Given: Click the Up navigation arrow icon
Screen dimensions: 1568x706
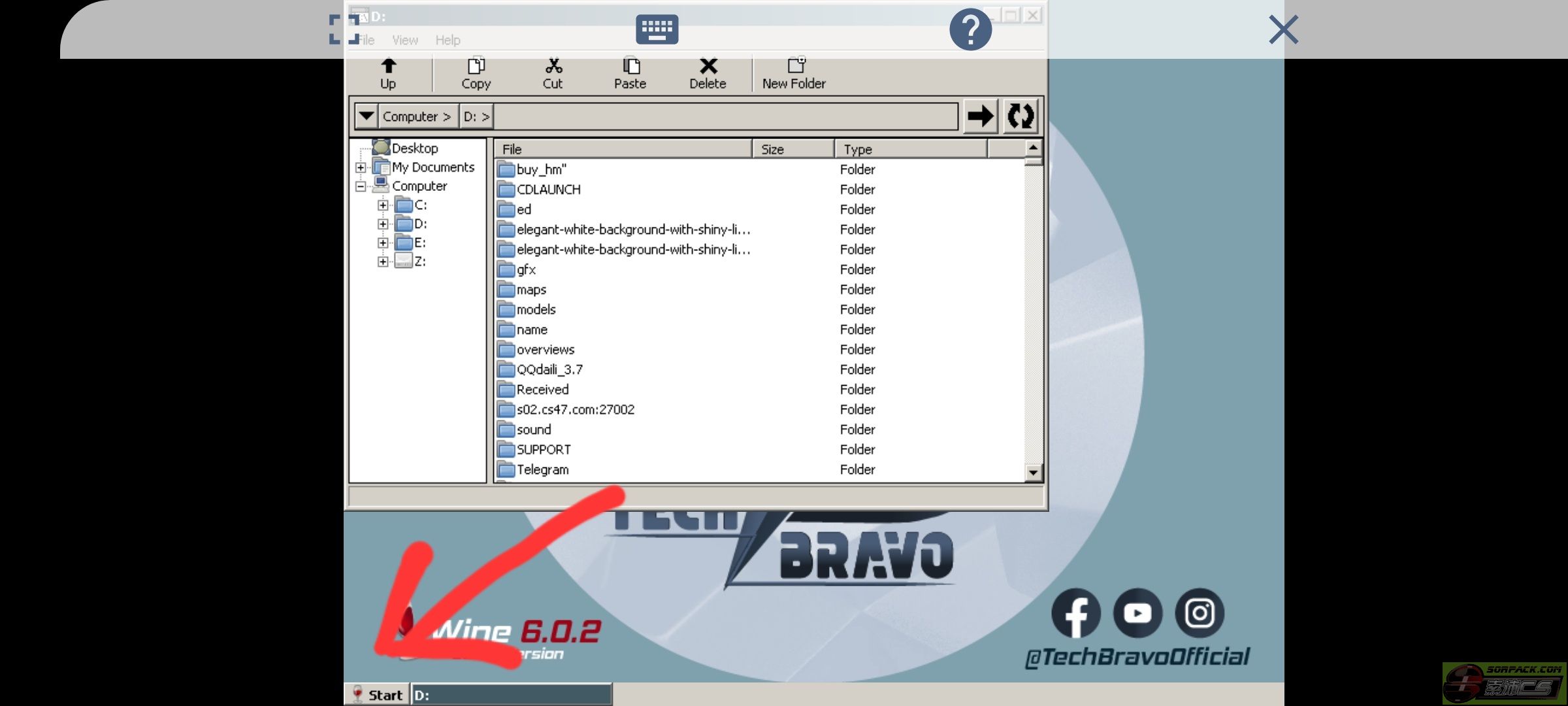Looking at the screenshot, I should pyautogui.click(x=388, y=67).
